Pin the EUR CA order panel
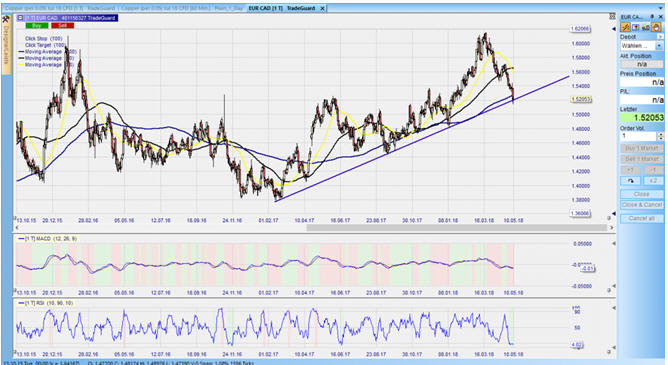 [652, 16]
